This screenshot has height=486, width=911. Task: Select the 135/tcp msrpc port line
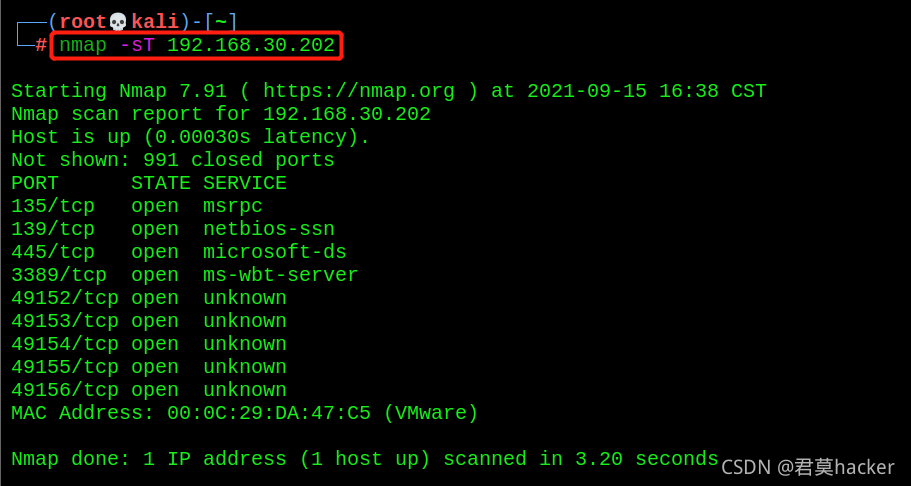(x=137, y=206)
